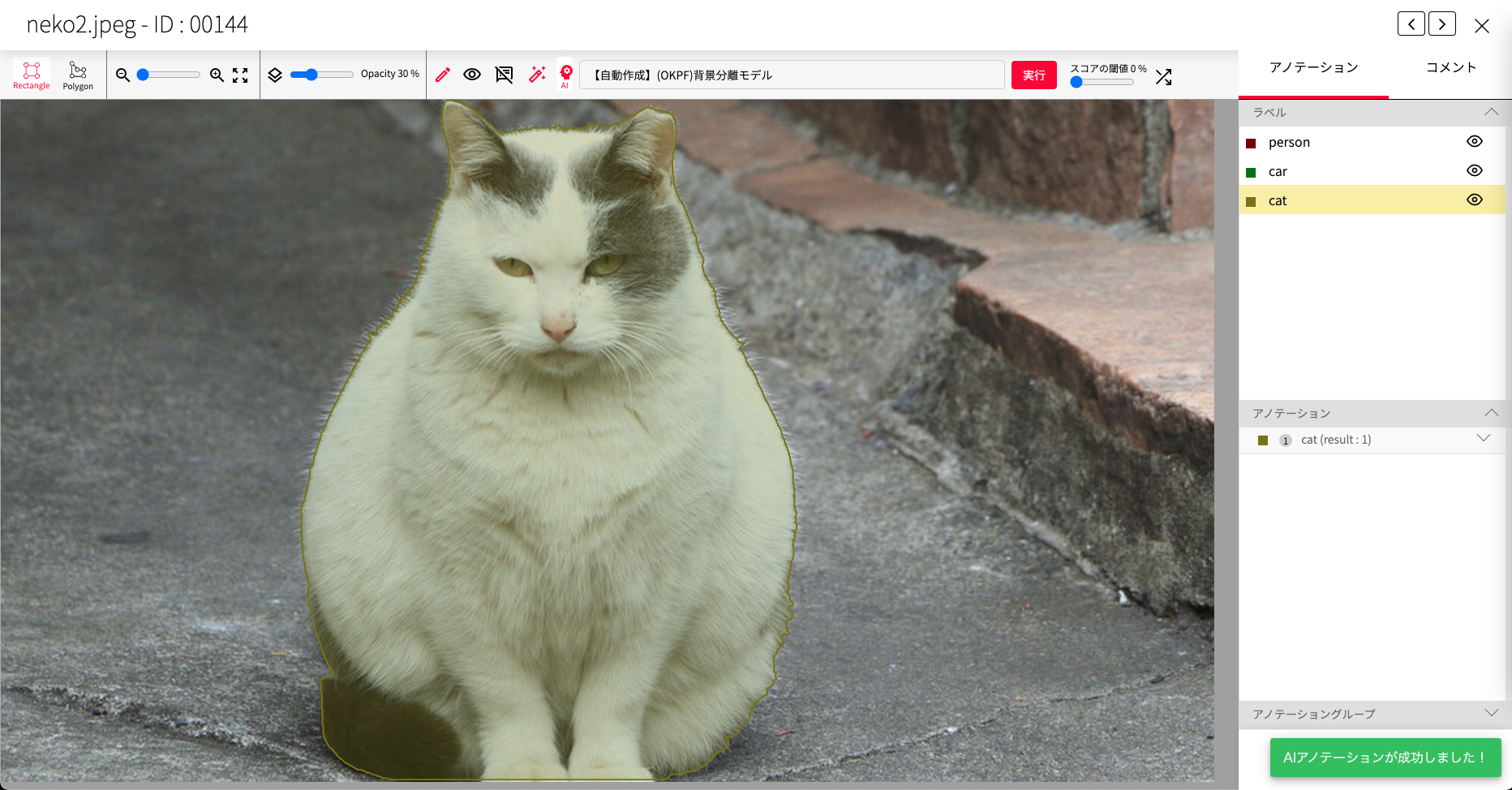Expand the cat (result : 1) annotation
This screenshot has width=1512, height=790.
coord(1484,439)
